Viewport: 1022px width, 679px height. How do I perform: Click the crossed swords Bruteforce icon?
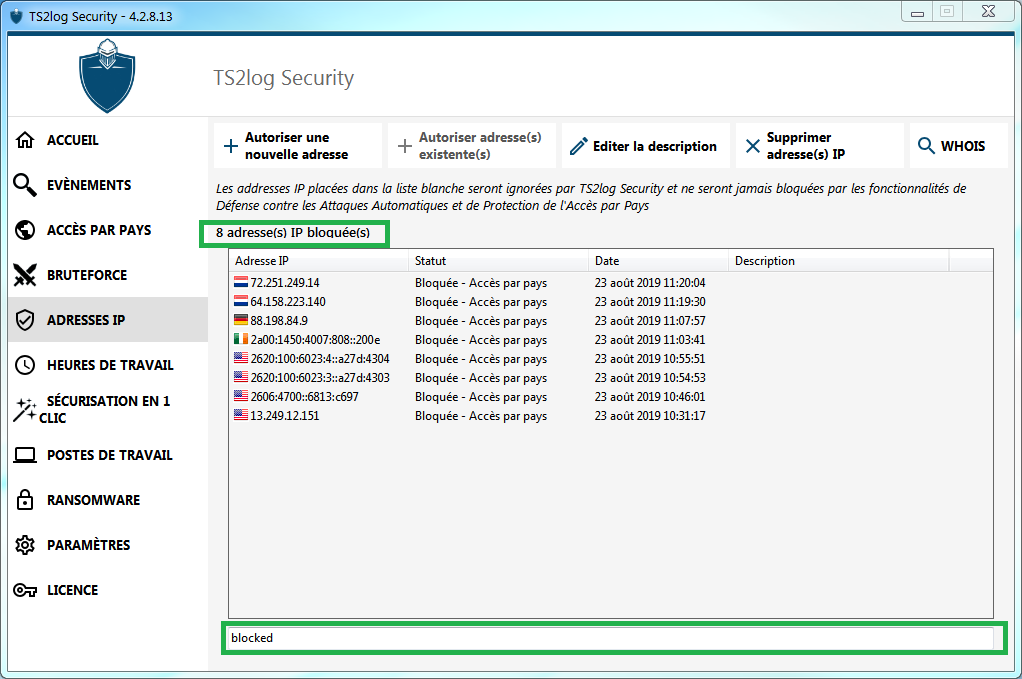tap(25, 275)
